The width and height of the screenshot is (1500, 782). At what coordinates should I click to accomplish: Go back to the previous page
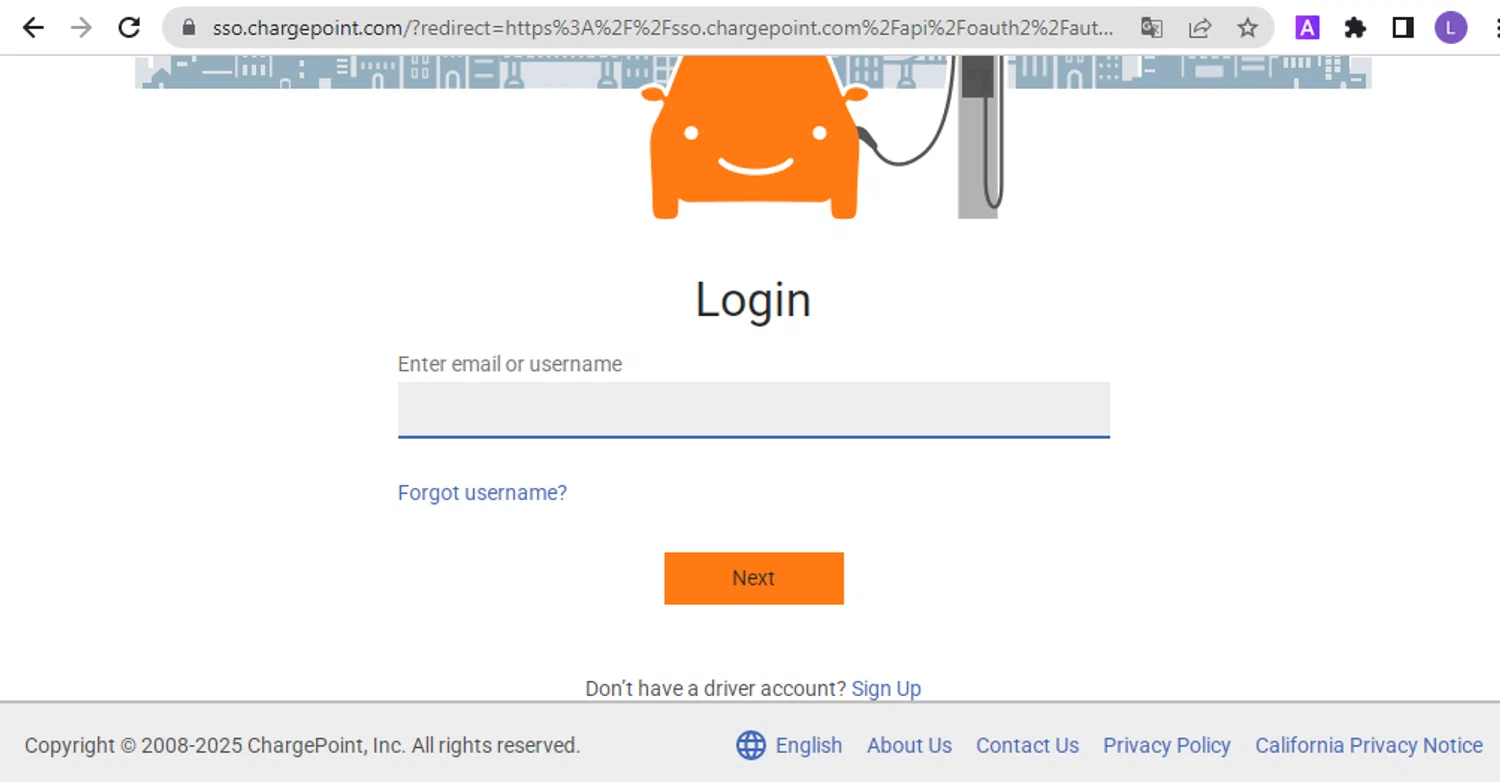(x=33, y=28)
